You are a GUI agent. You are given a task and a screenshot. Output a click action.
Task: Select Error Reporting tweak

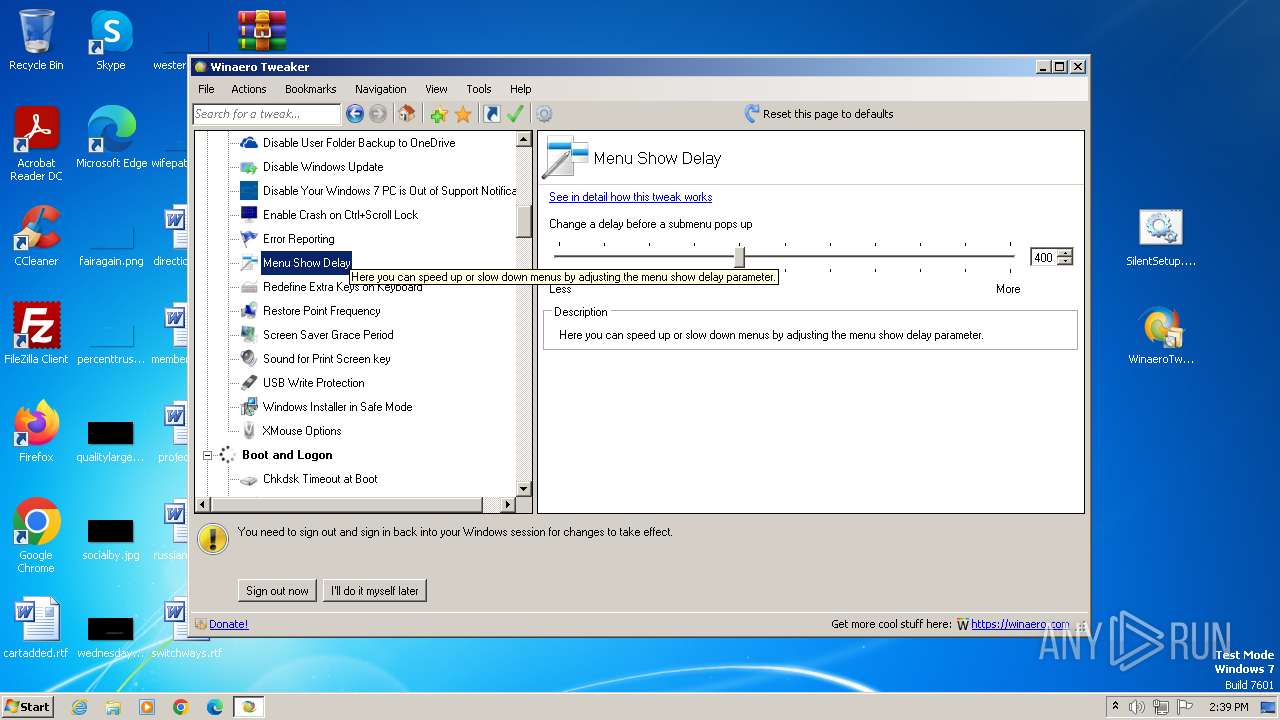click(298, 239)
